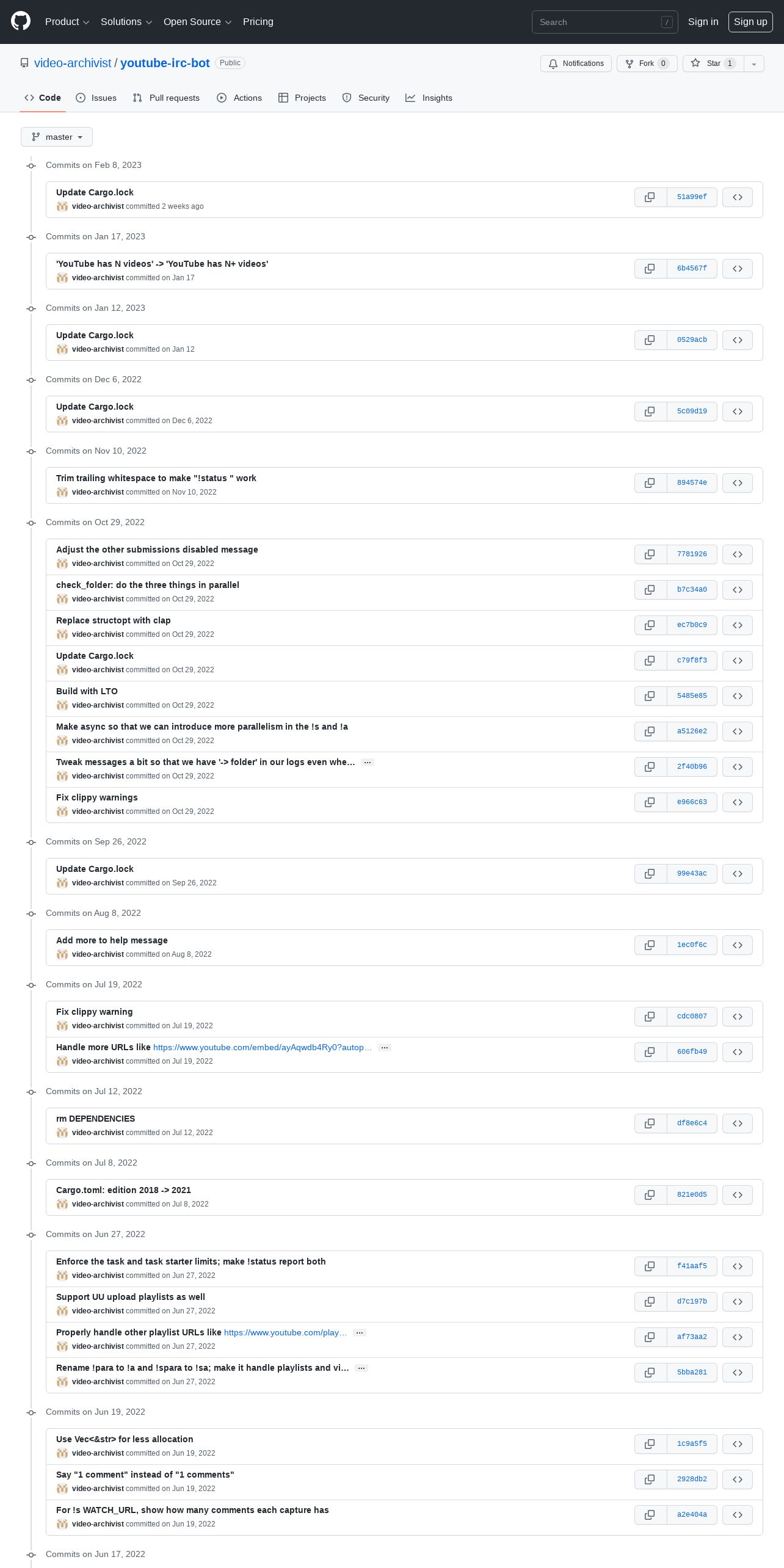The image size is (784, 1568).
Task: Open commit hash 99e43ac link
Action: [x=692, y=874]
